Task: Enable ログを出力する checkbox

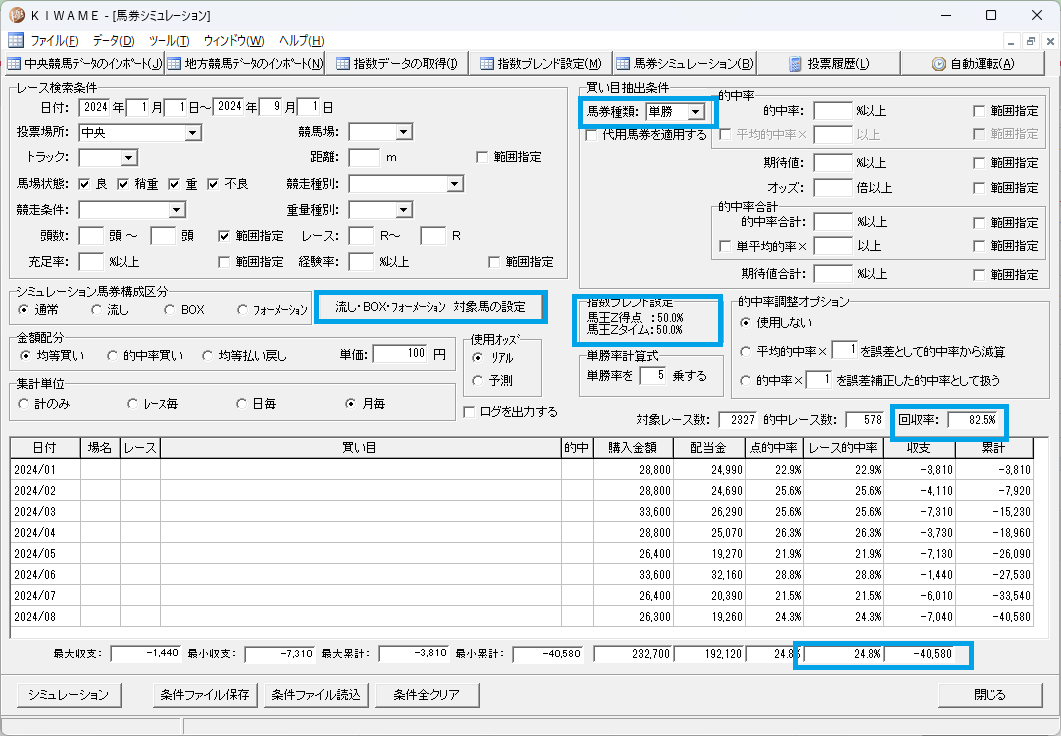Action: coord(468,411)
